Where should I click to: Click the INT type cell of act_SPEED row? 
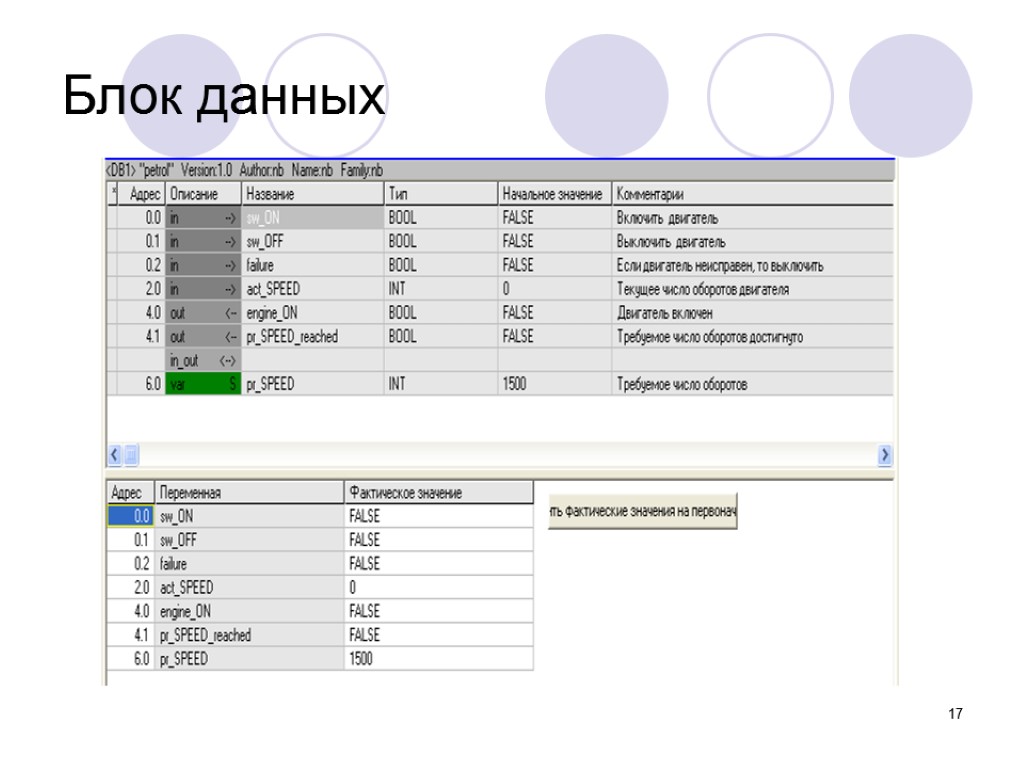[441, 289]
